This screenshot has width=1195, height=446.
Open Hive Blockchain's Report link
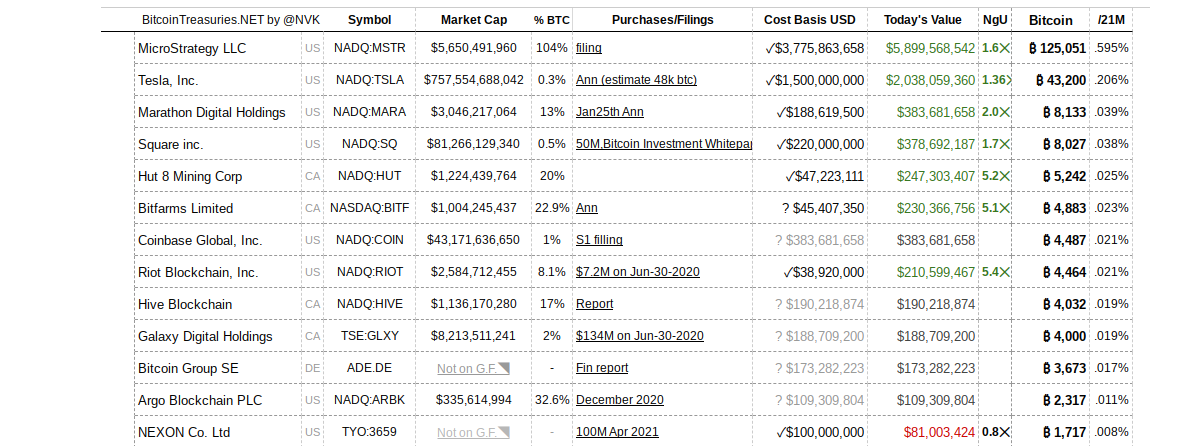click(594, 304)
